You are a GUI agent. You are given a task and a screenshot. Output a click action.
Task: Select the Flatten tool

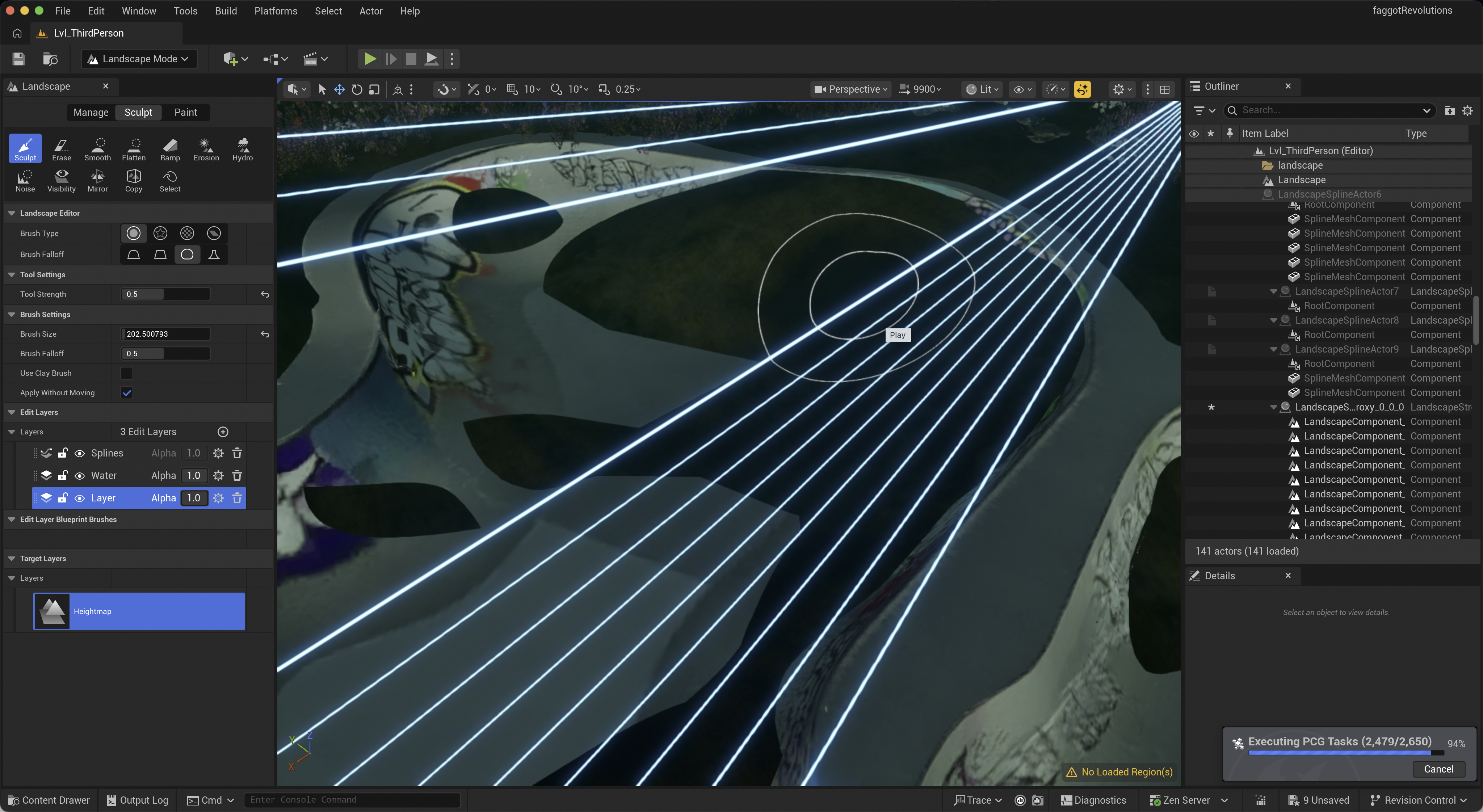134,148
